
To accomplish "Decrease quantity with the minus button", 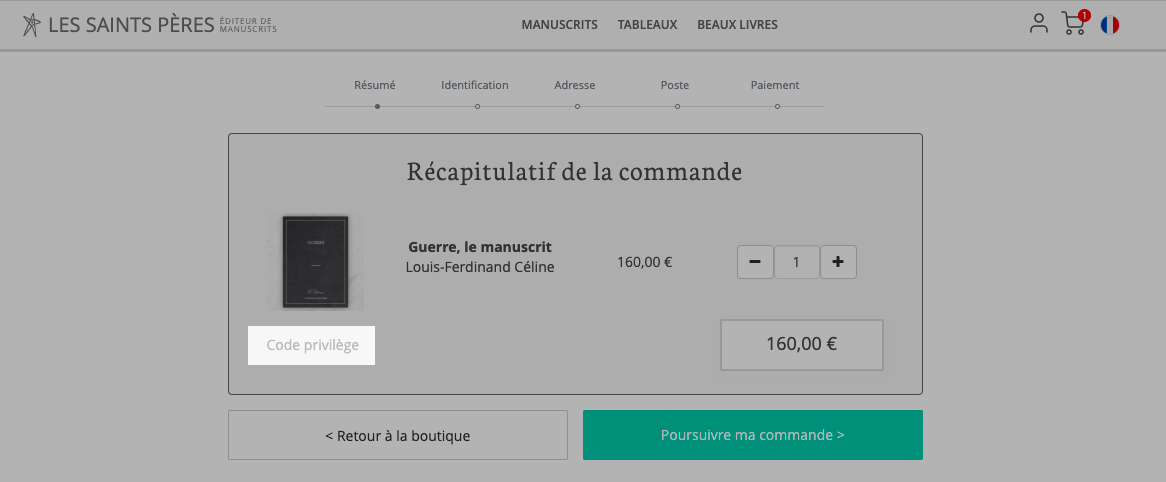I will click(755, 262).
